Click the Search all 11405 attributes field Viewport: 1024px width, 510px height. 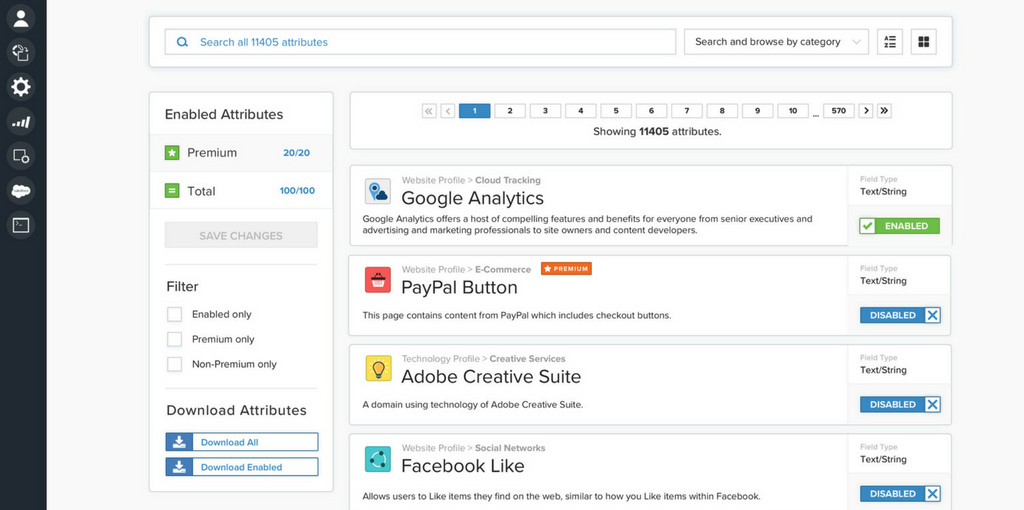(420, 42)
